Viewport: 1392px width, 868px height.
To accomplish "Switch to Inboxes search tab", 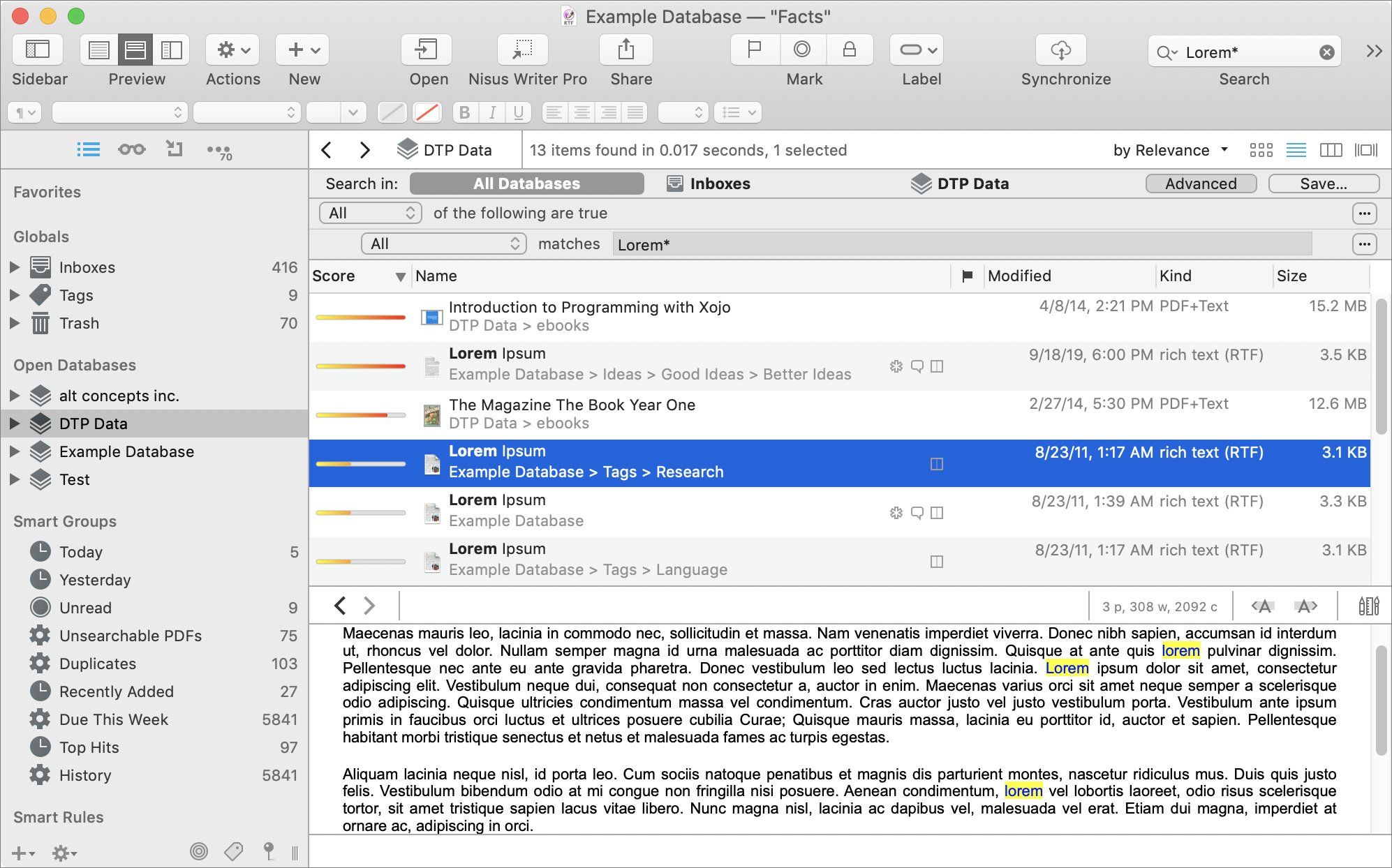I will [720, 182].
